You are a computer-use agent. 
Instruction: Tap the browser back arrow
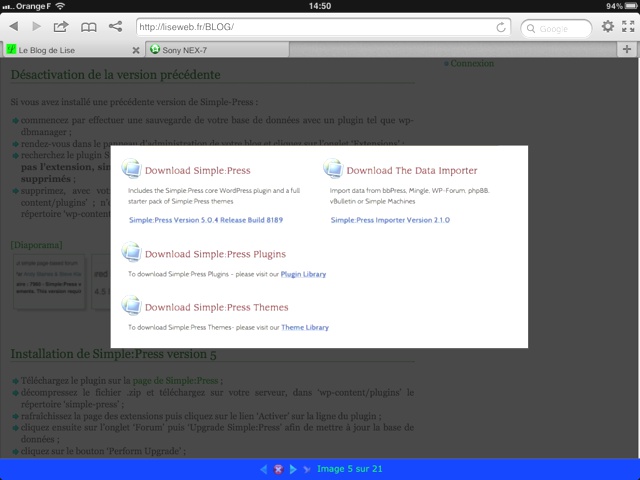[x=13, y=27]
